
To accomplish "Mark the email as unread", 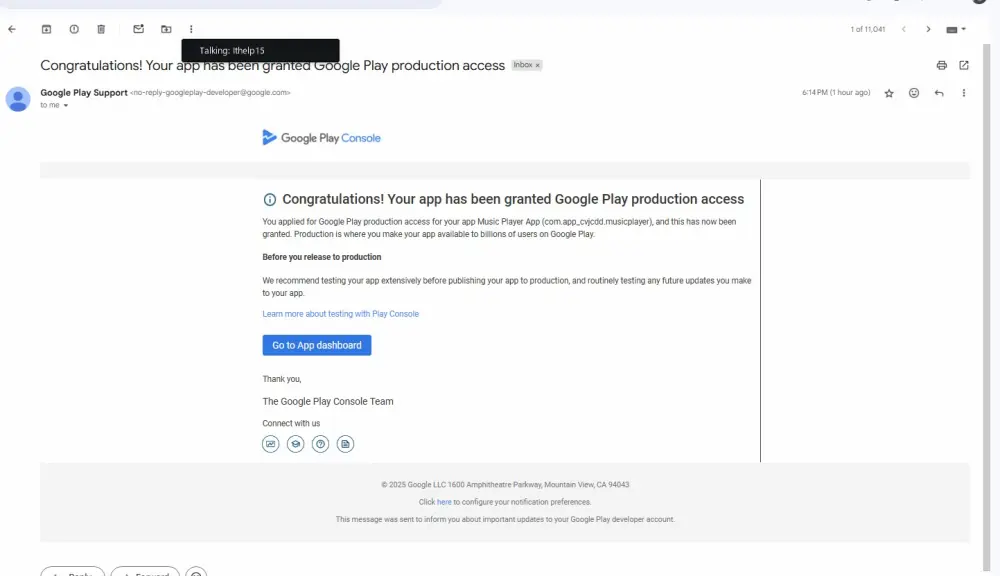I will pos(138,29).
